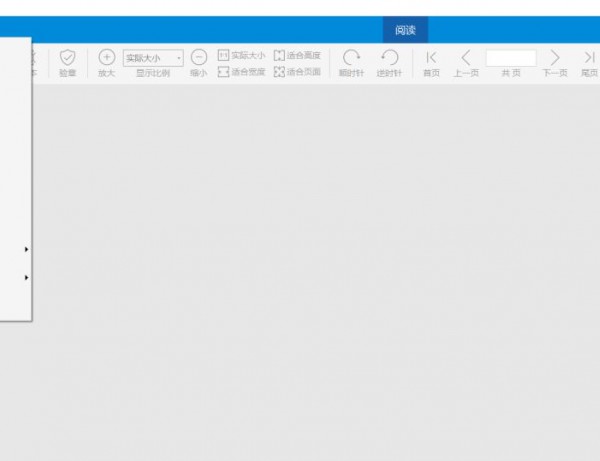Click the partially hidden toolbar icon beside 验章
The image size is (600, 461).
pos(33,60)
